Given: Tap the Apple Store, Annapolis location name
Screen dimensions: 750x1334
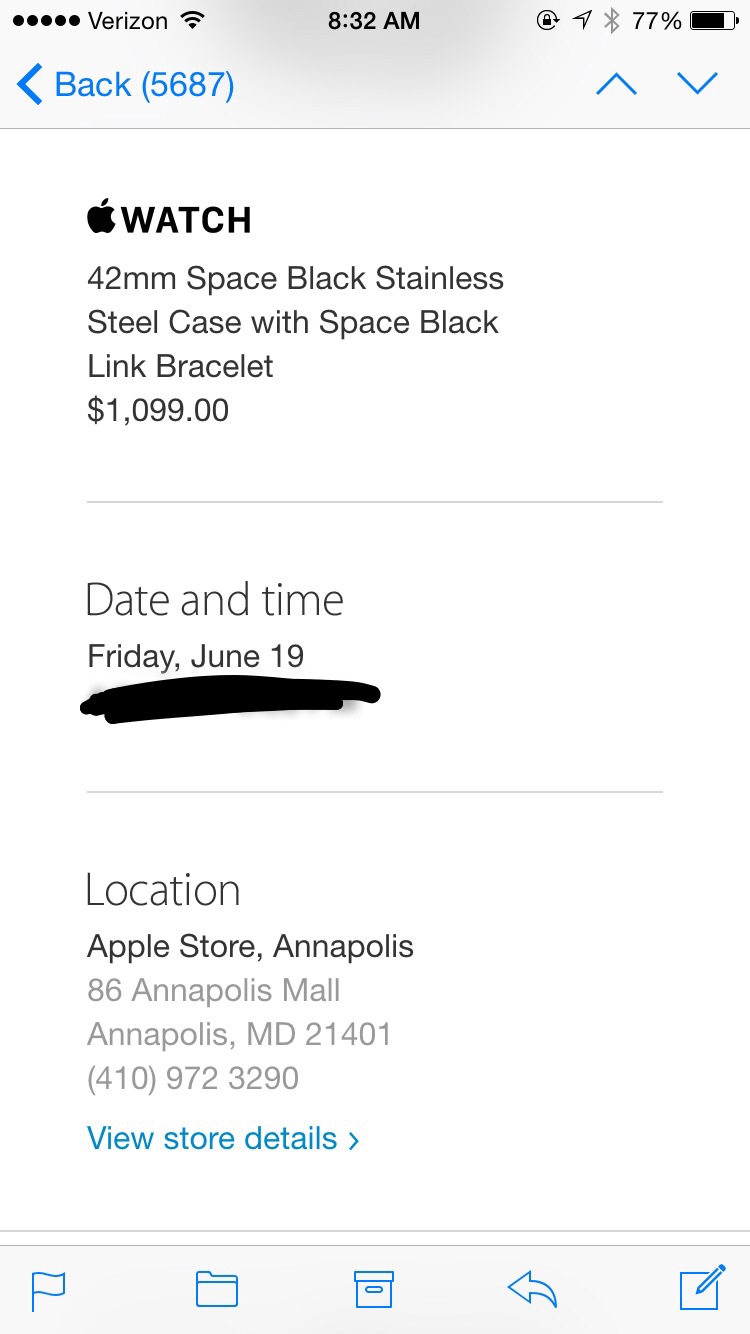Looking at the screenshot, I should pos(250,946).
